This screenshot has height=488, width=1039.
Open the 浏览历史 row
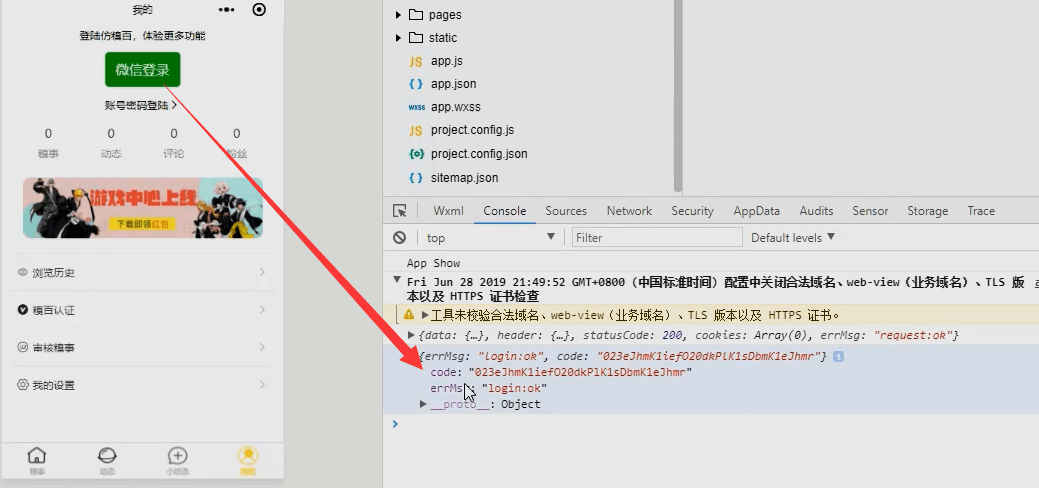coord(142,273)
